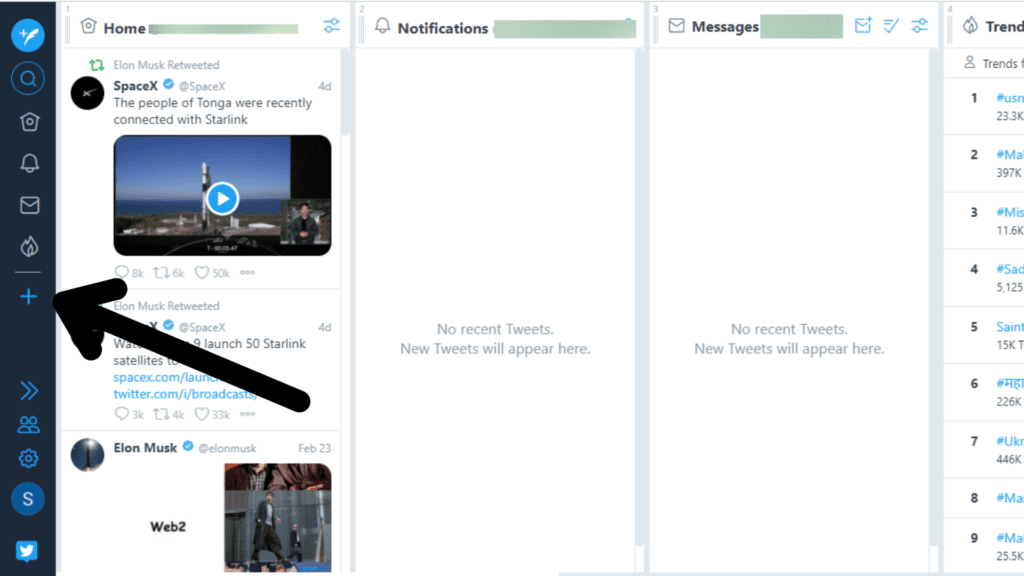Screen dimensions: 1024x576
Task: Click the Trending column flame icon
Action: click(x=970, y=25)
